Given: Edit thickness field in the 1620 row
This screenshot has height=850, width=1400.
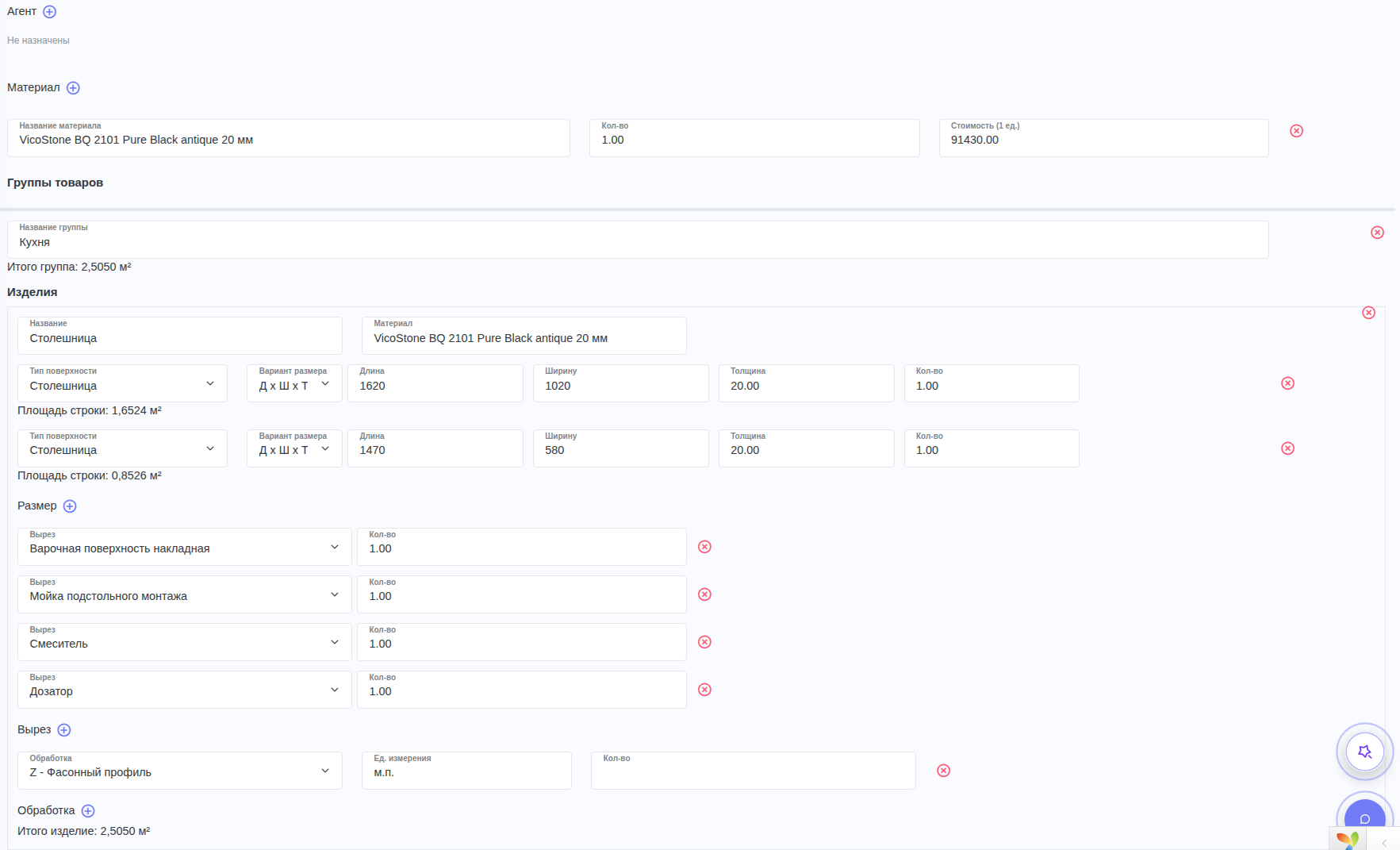Looking at the screenshot, I should pos(807,383).
